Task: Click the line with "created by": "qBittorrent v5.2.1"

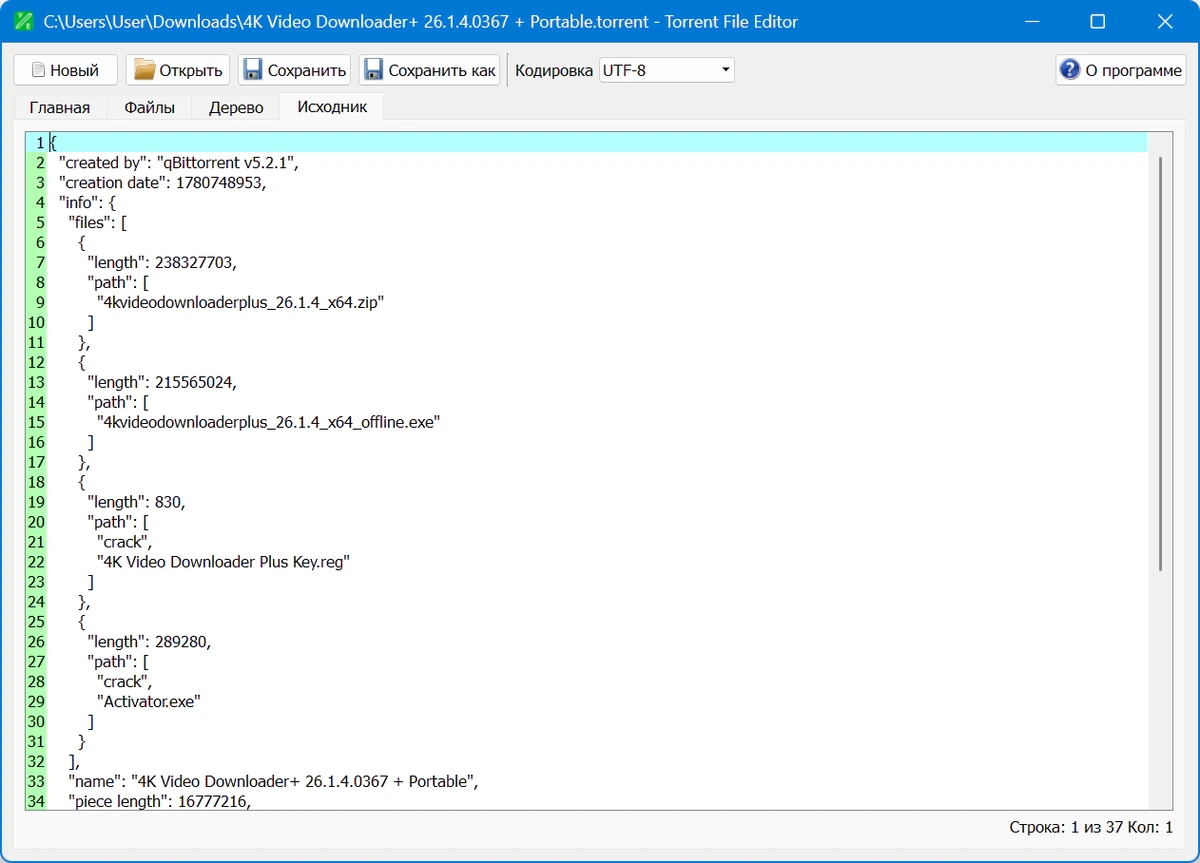Action: (179, 163)
